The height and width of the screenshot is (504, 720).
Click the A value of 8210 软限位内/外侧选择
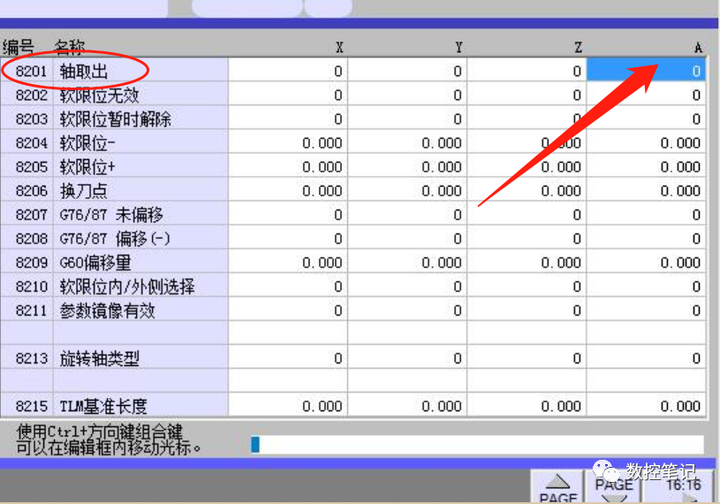[646, 286]
